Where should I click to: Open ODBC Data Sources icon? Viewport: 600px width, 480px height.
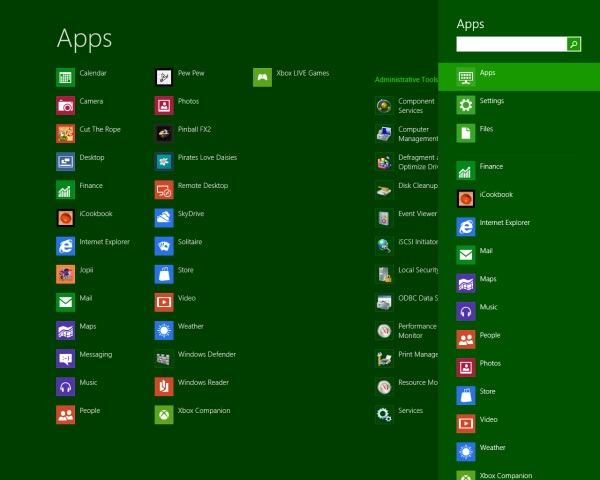click(384, 302)
